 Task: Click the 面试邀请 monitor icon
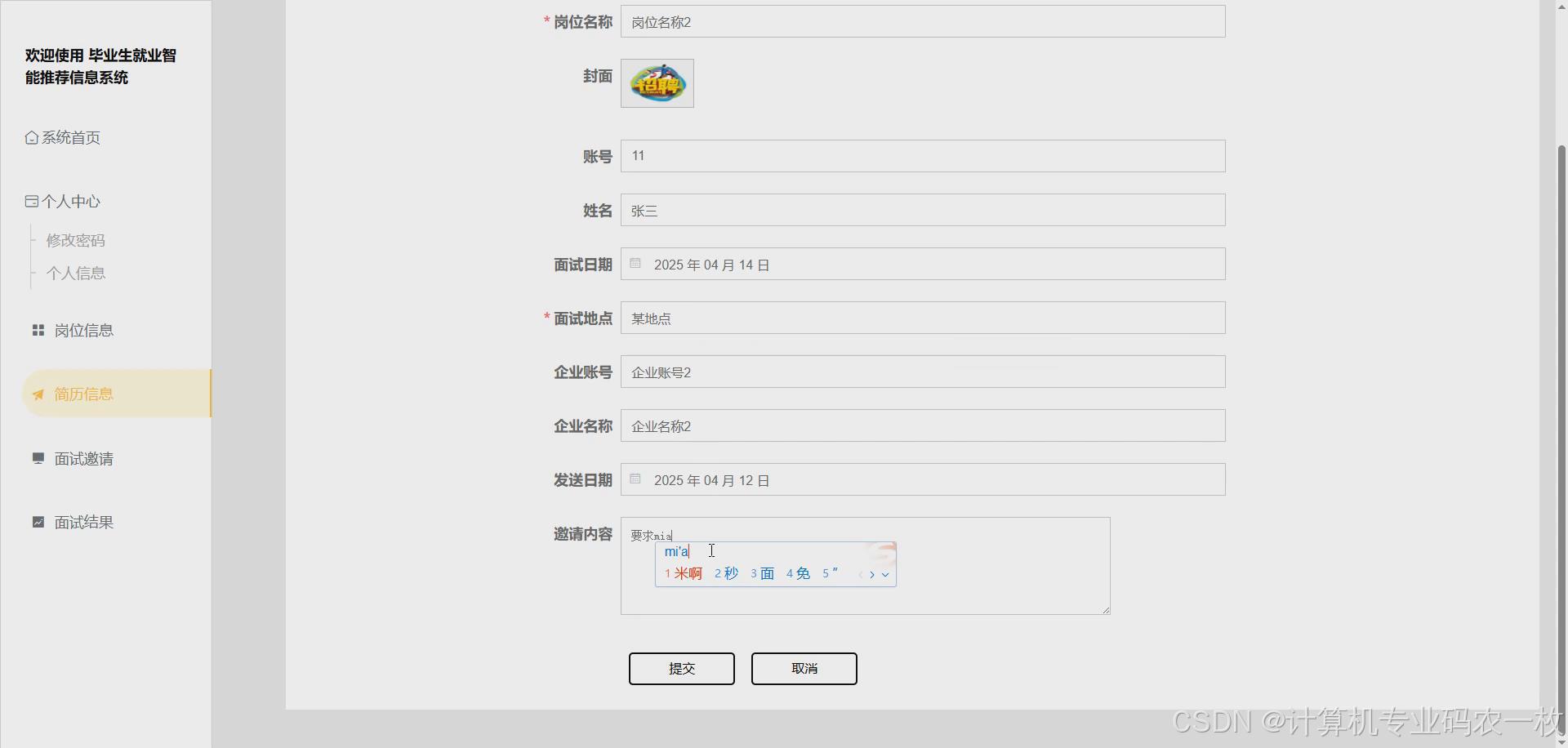38,458
